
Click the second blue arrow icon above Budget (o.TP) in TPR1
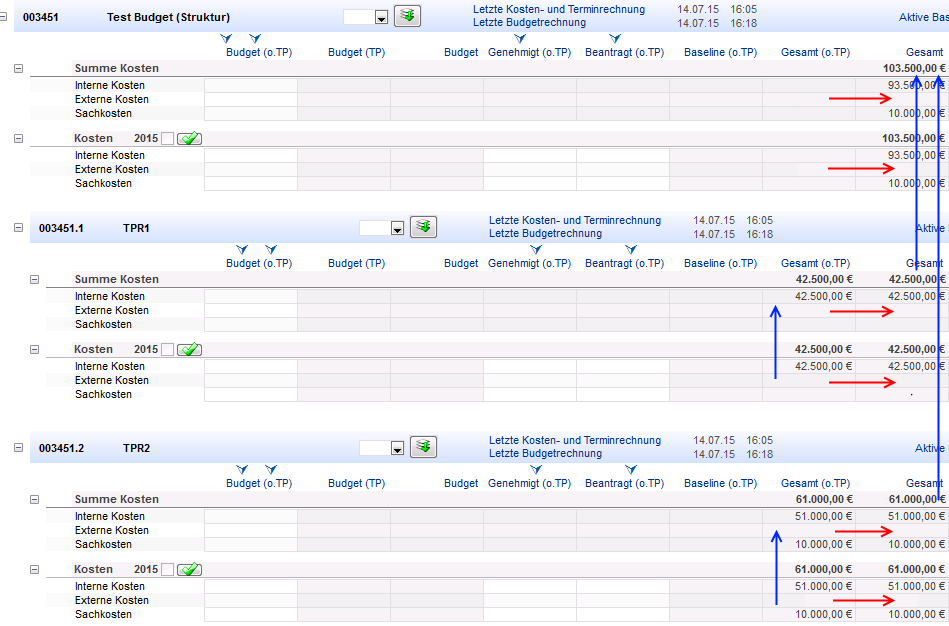pyautogui.click(x=271, y=249)
